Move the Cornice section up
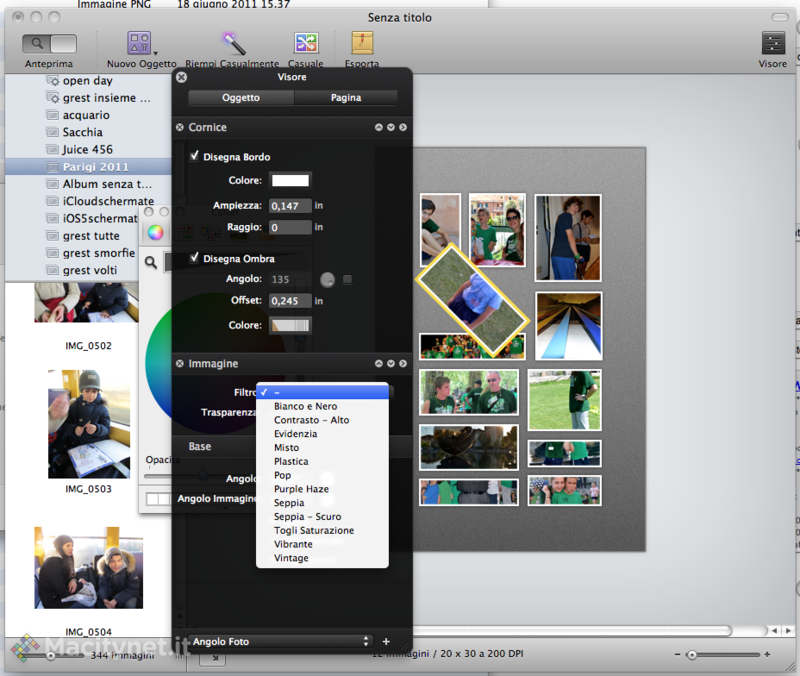The width and height of the screenshot is (800, 676). (x=379, y=127)
